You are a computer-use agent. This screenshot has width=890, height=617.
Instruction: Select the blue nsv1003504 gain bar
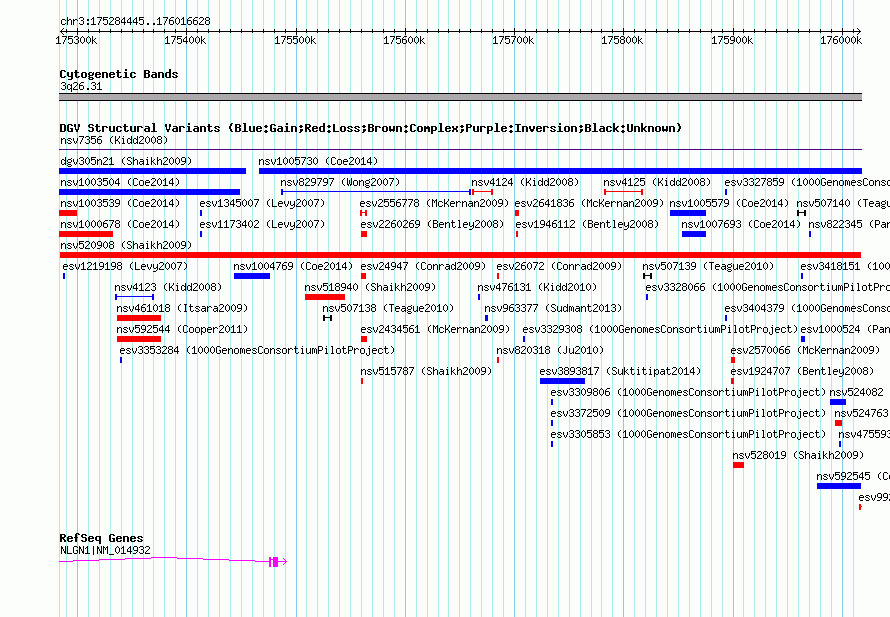(x=150, y=192)
